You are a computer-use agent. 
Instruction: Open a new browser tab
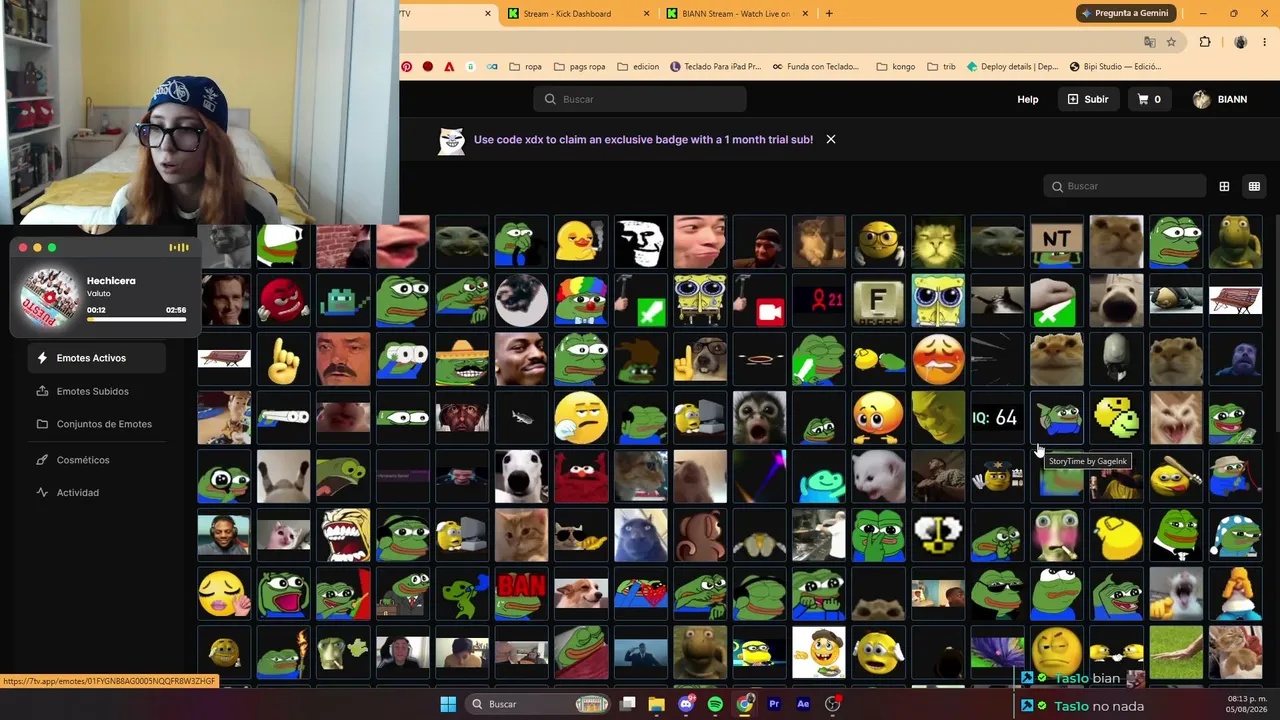(829, 14)
